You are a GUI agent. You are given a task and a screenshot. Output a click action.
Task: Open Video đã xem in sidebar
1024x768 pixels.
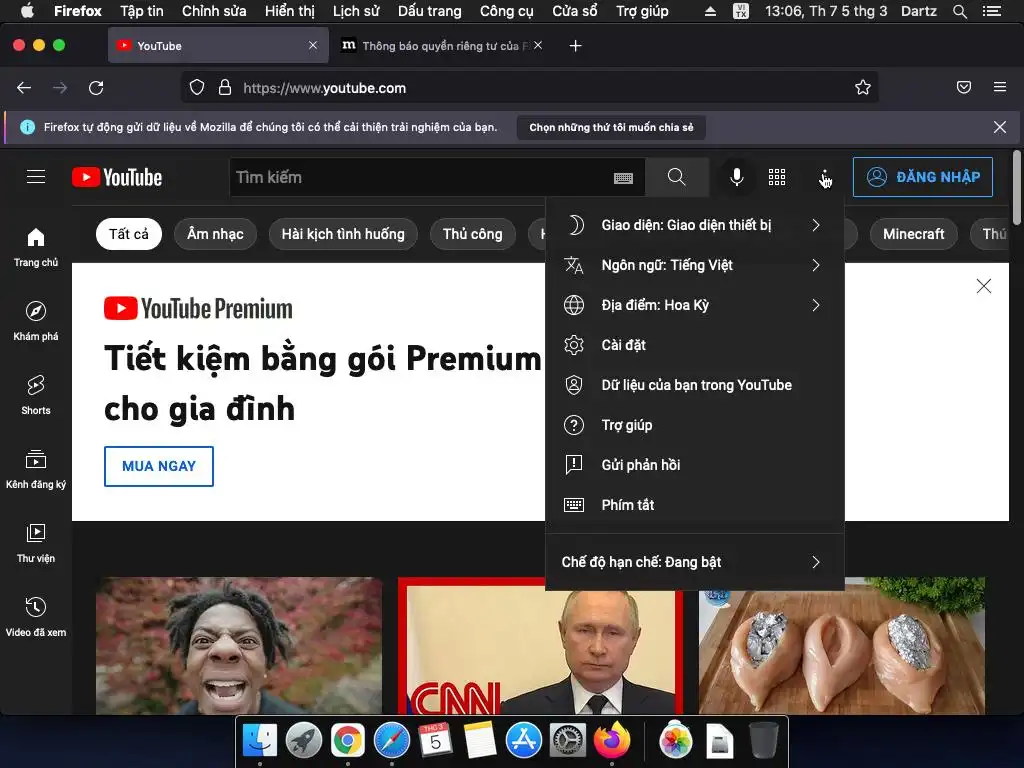click(36, 616)
